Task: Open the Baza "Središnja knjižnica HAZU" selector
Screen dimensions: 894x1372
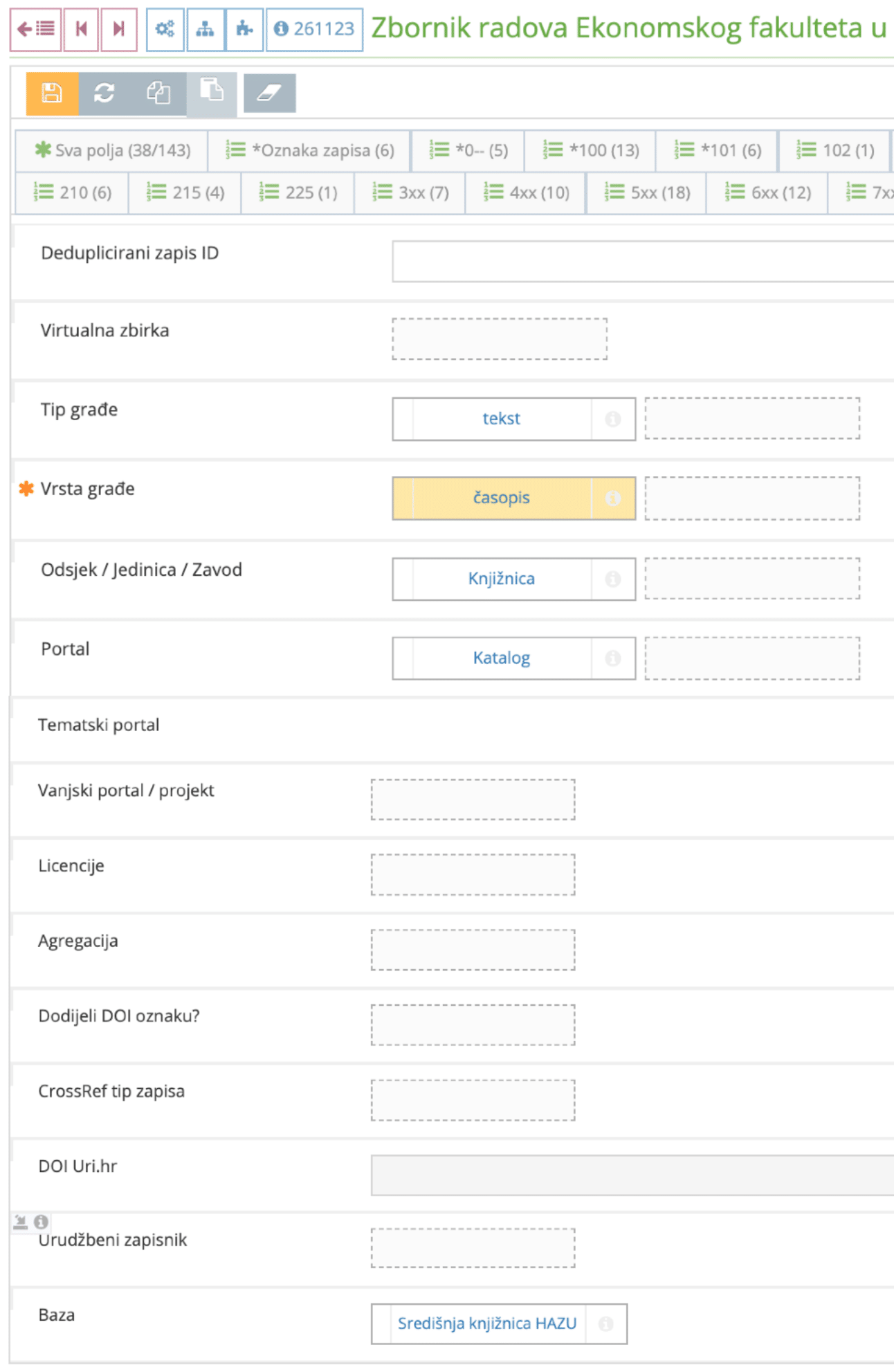Action: pos(487,1324)
